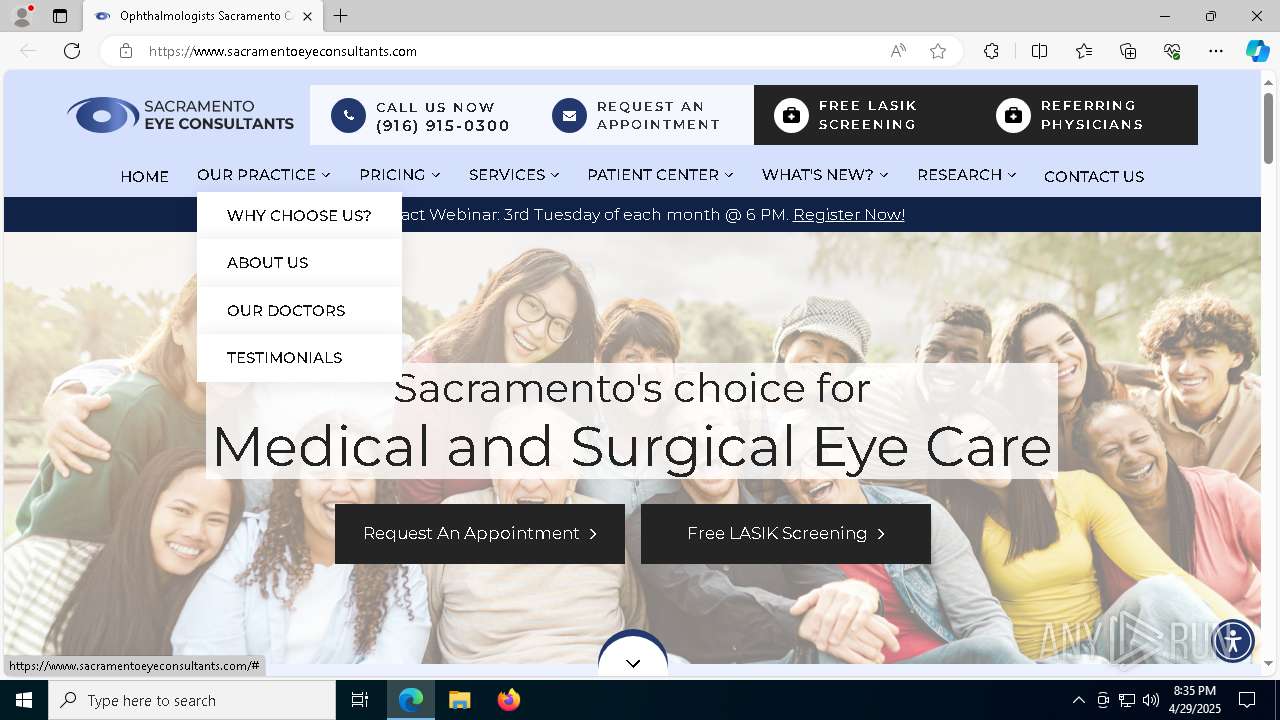Reload the page with the refresh icon
1280x720 pixels.
(x=72, y=51)
